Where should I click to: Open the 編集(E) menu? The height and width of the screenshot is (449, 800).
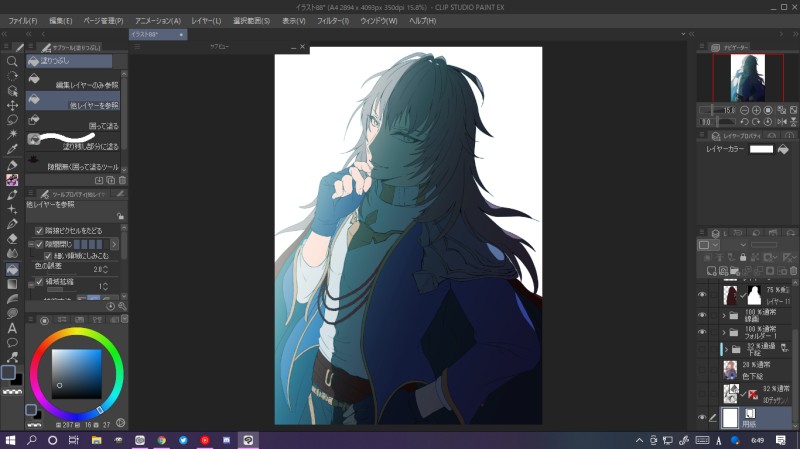pyautogui.click(x=61, y=21)
